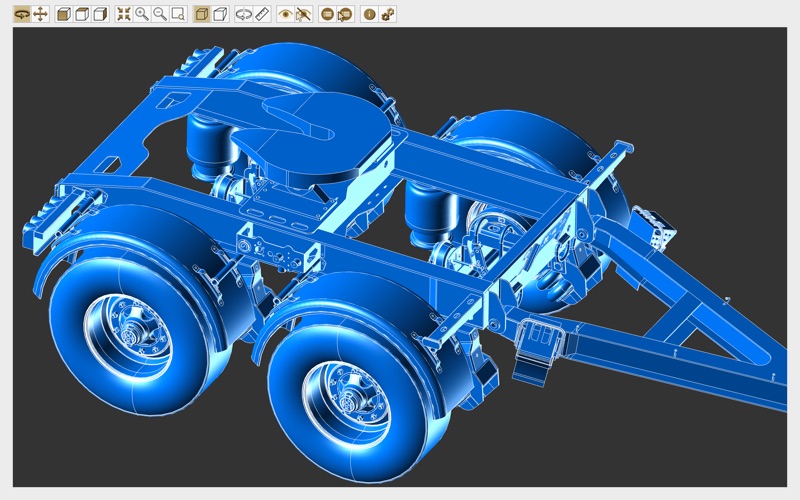Zoom in with the plus magnifier
800x500 pixels.
(x=142, y=14)
